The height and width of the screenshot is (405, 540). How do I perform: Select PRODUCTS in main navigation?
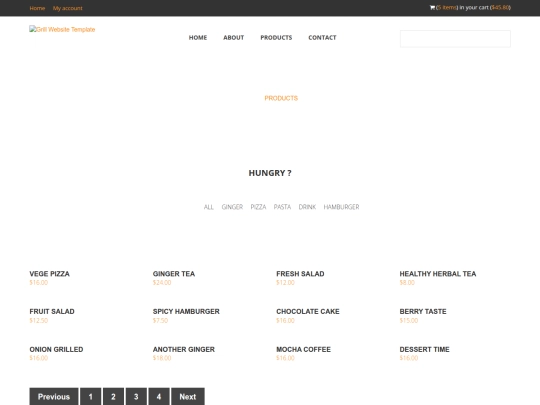pyautogui.click(x=276, y=38)
